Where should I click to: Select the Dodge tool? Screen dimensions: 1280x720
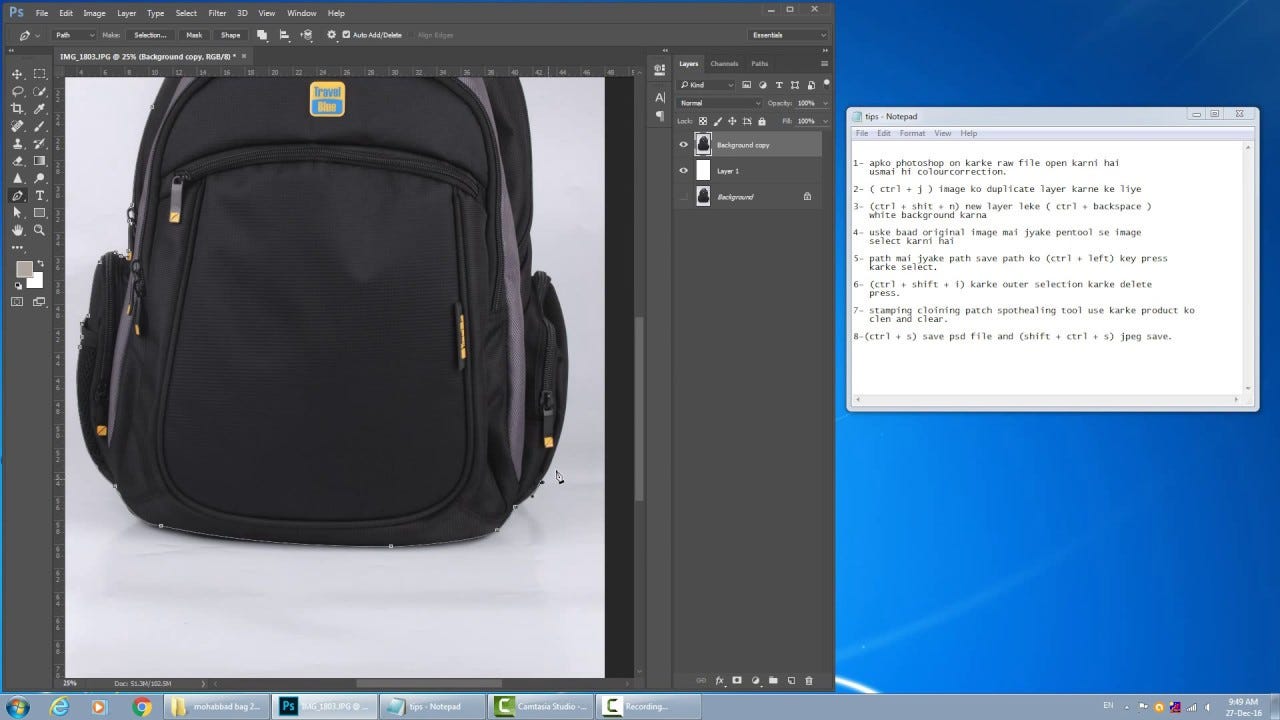coord(40,178)
